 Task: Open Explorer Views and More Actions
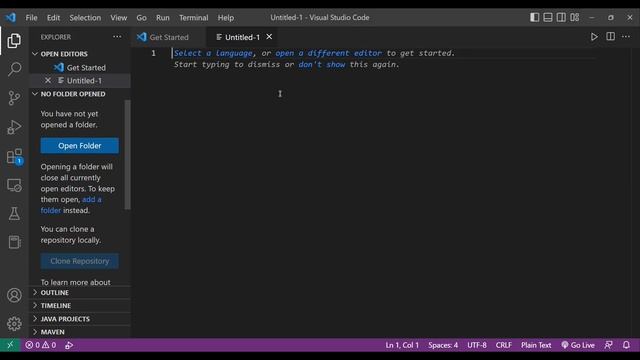coord(117,37)
